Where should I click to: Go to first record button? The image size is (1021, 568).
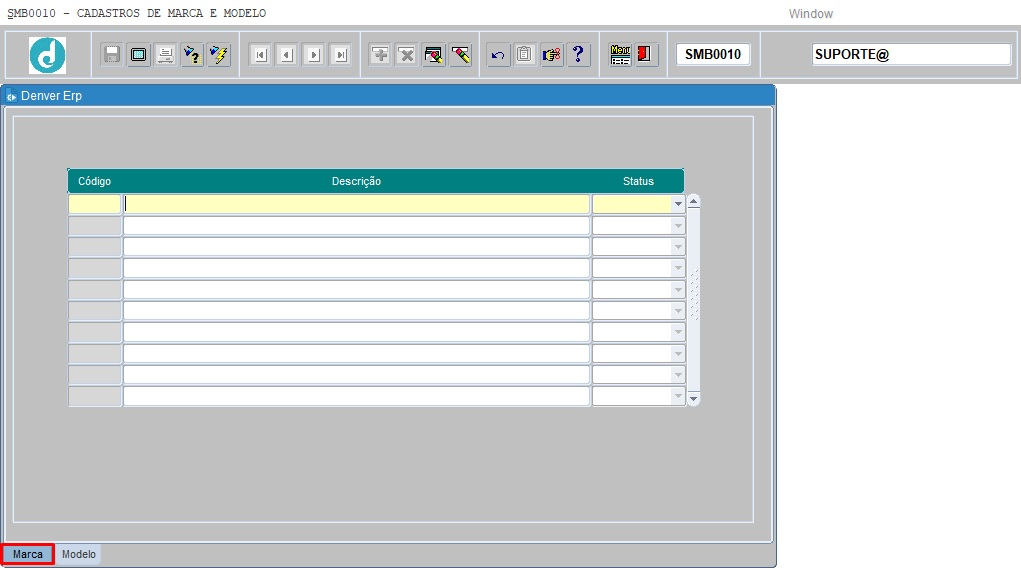[260, 55]
